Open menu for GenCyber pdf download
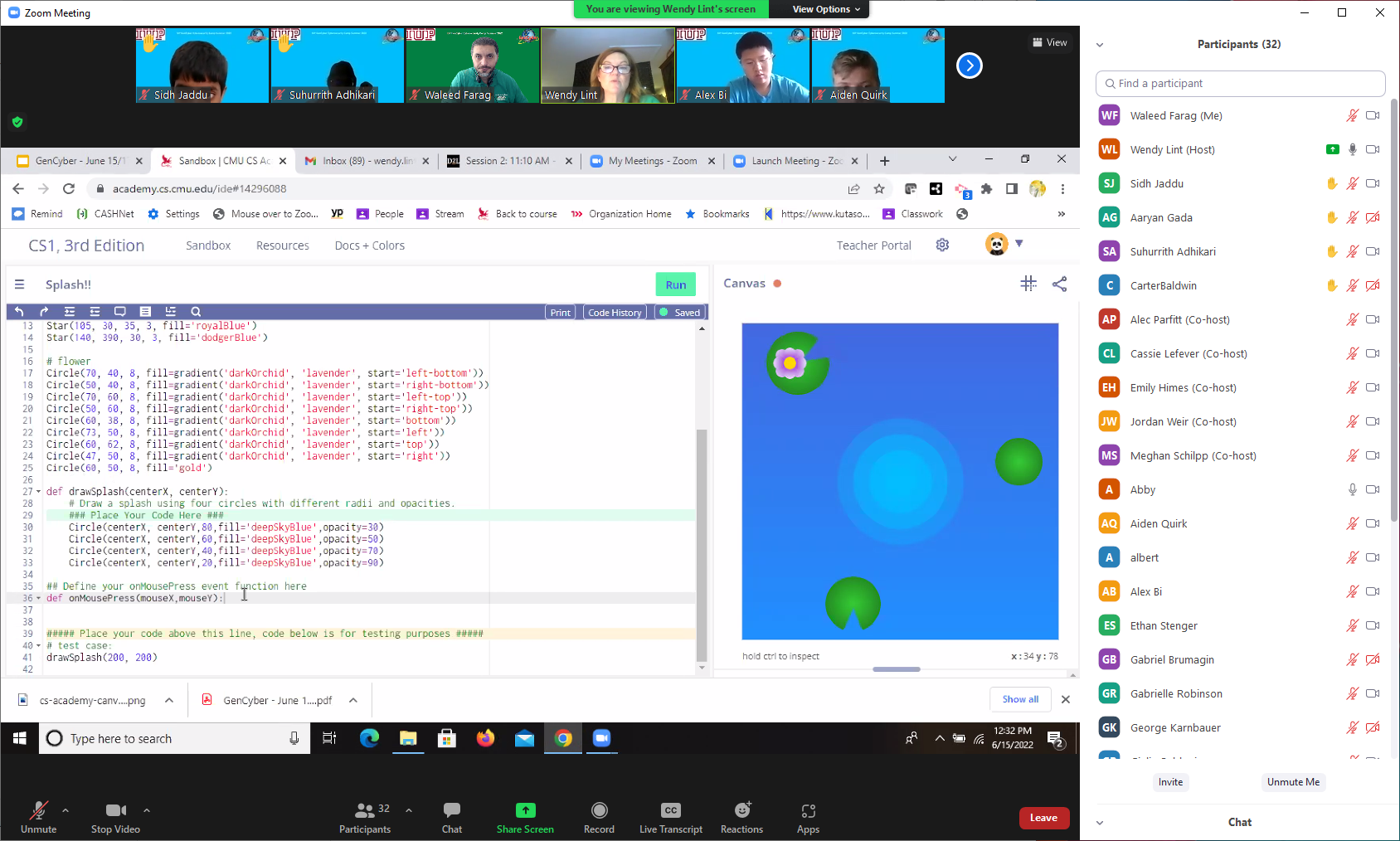Viewport: 1400px width, 841px height. click(353, 701)
